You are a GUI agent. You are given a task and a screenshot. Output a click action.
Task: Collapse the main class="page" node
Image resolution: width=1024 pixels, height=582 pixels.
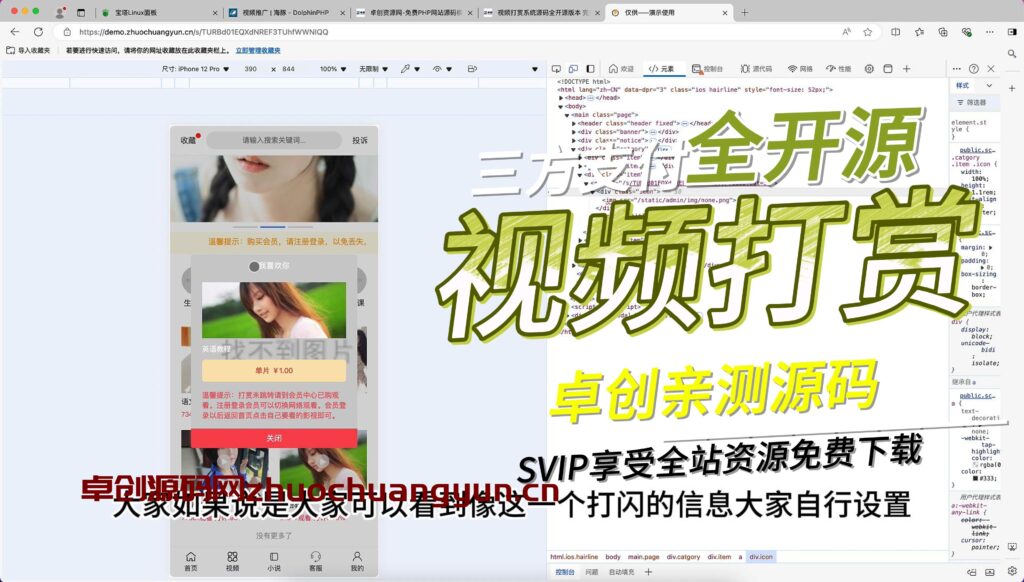coord(568,115)
